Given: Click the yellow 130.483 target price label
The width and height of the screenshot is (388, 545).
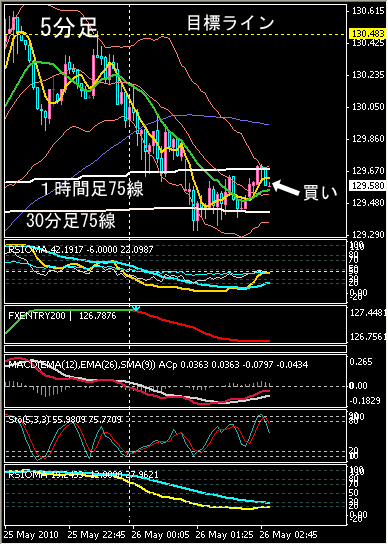Looking at the screenshot, I should pos(368,34).
